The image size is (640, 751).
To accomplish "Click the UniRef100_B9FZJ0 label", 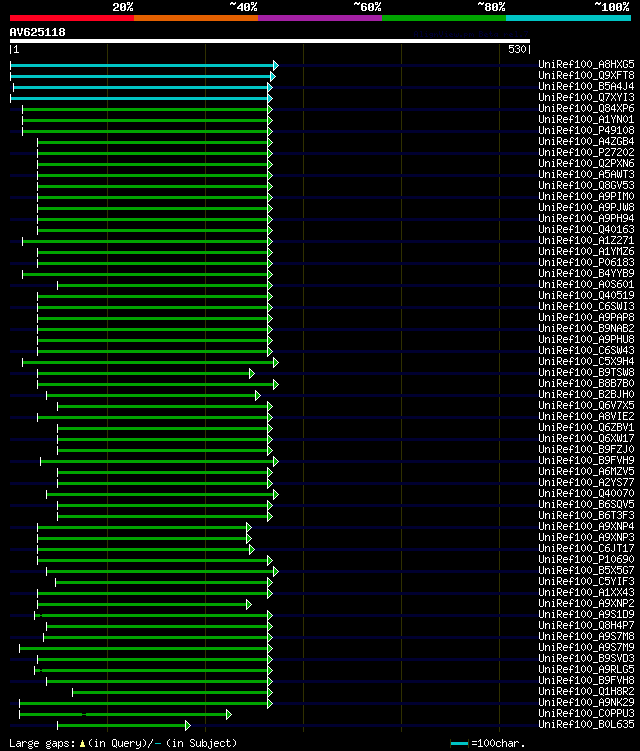I will [x=586, y=450].
